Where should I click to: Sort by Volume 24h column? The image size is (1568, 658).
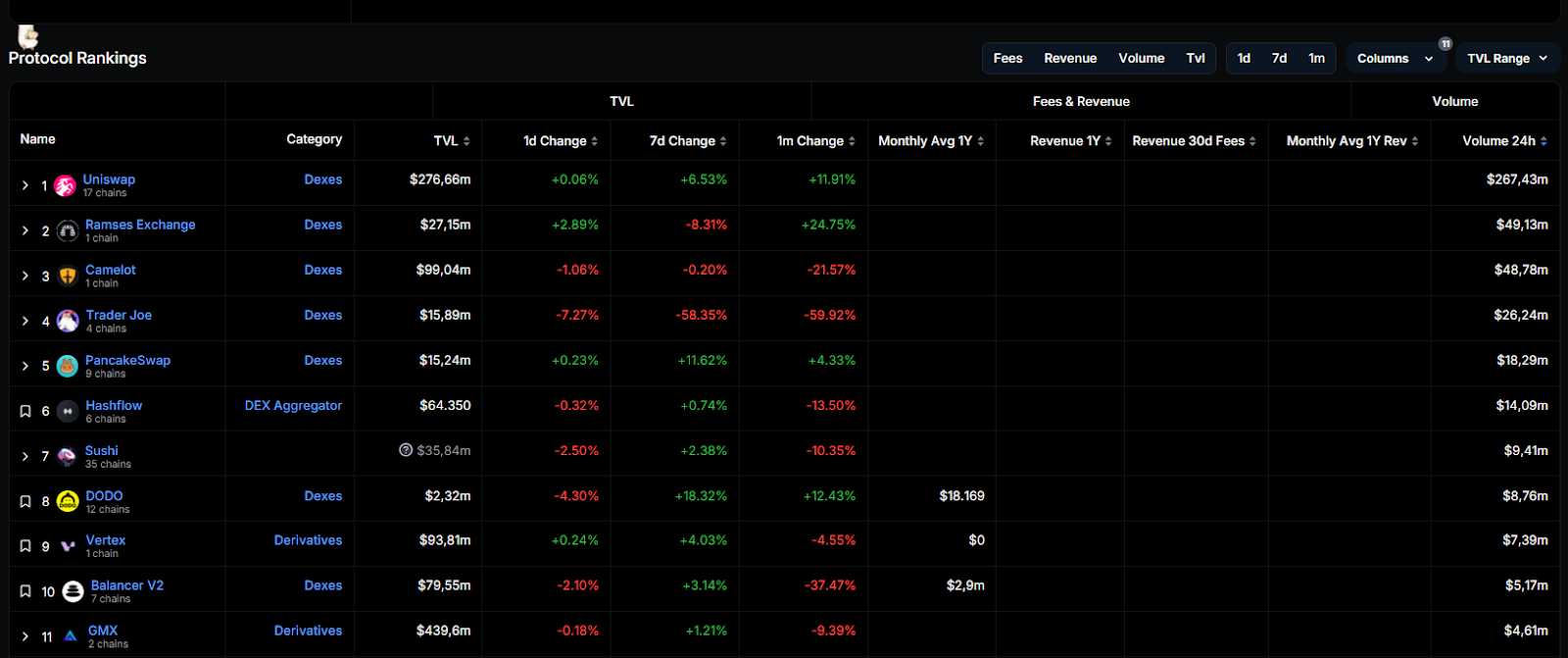[1543, 141]
